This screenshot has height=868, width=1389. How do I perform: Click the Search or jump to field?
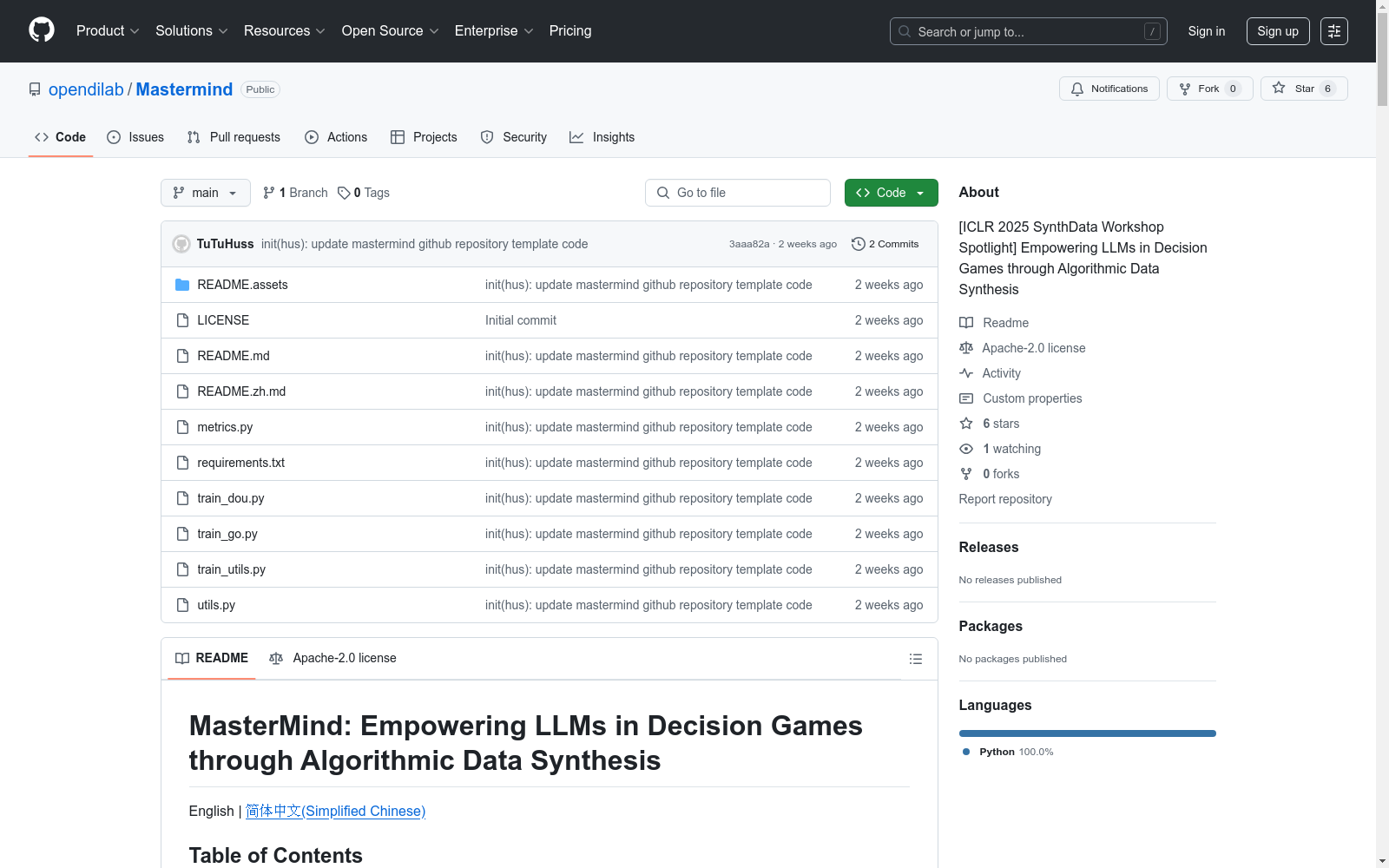click(x=1029, y=31)
